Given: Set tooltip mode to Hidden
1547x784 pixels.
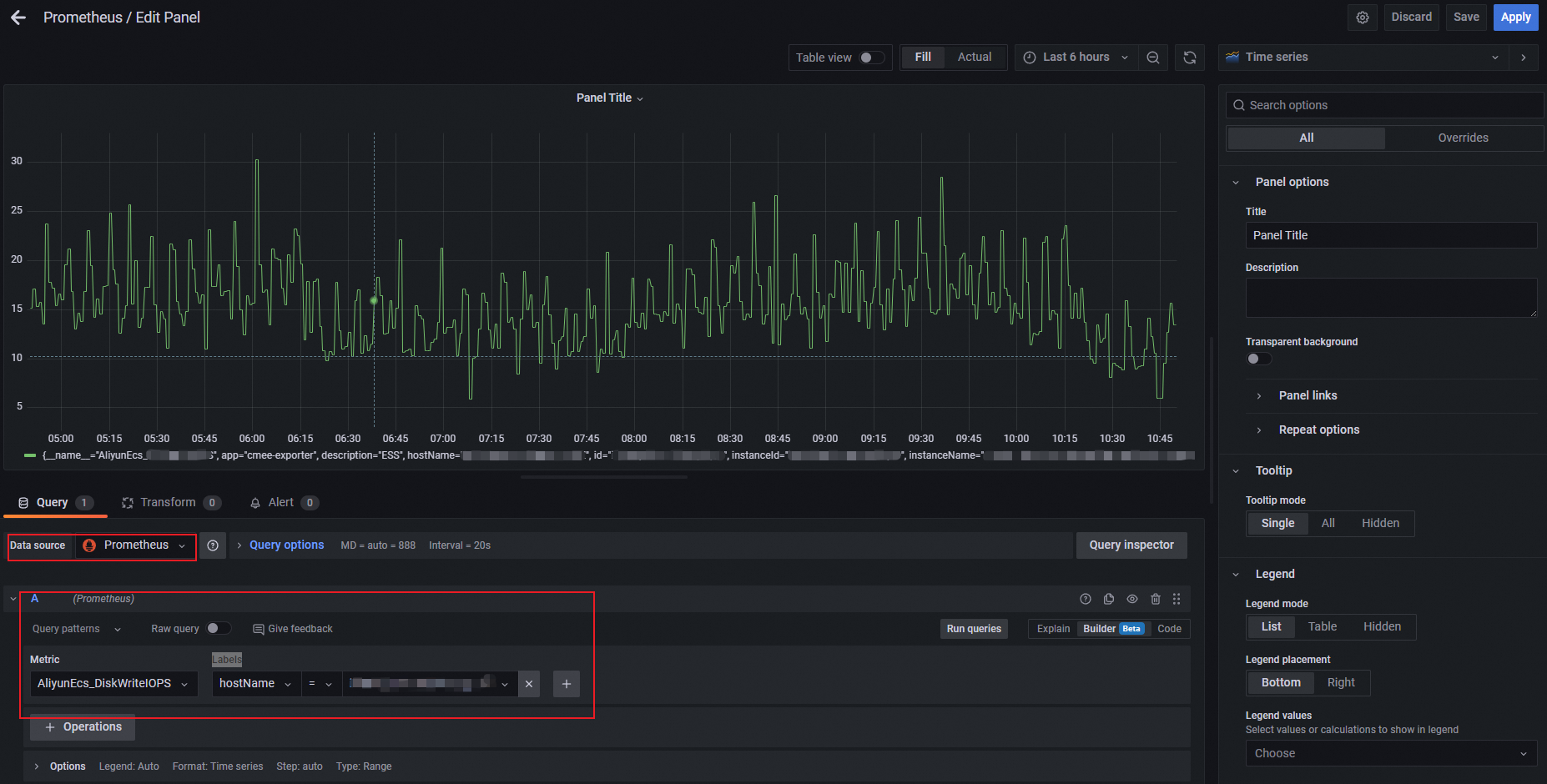Looking at the screenshot, I should coord(1380,524).
